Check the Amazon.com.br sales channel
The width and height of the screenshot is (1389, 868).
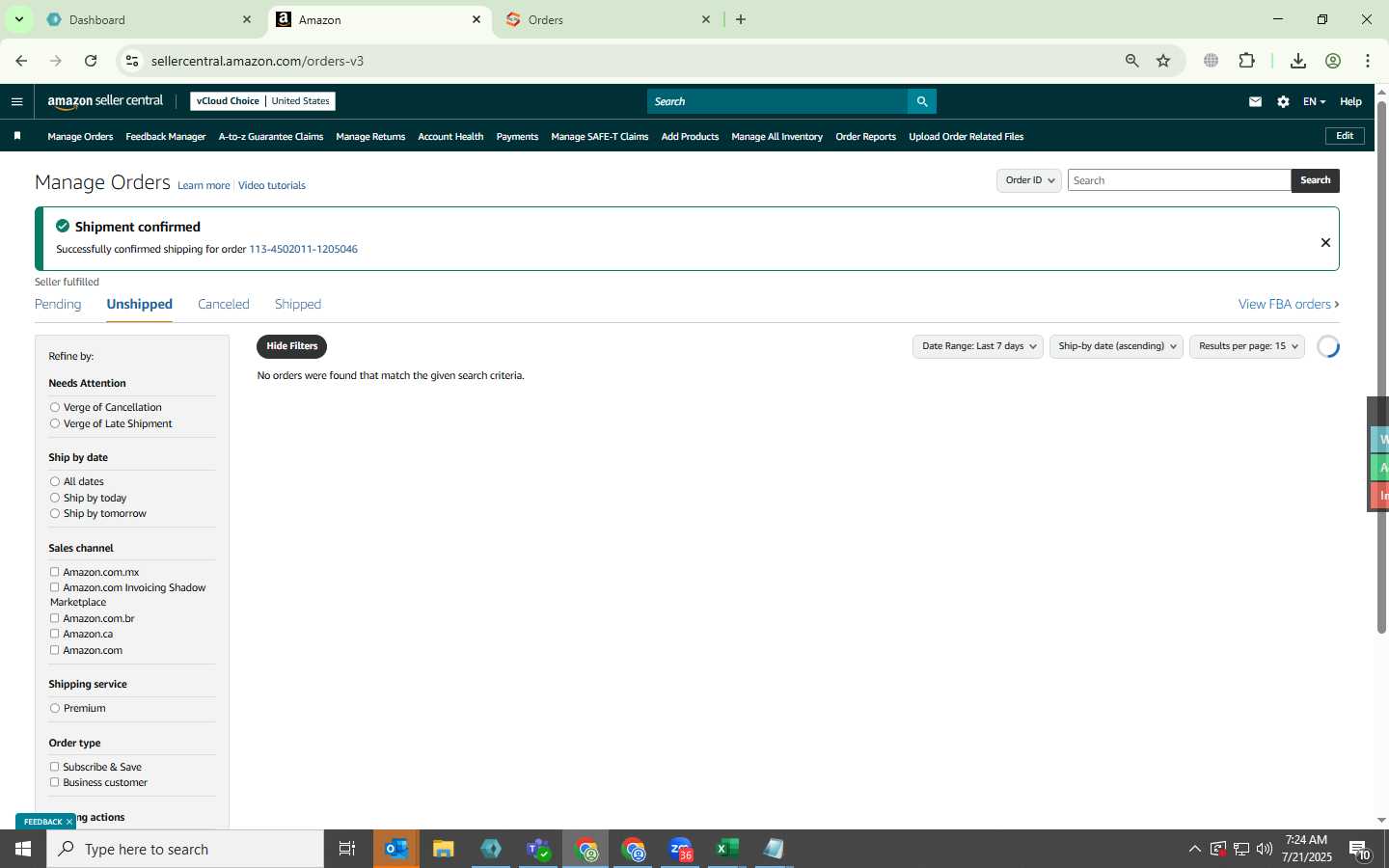55,618
